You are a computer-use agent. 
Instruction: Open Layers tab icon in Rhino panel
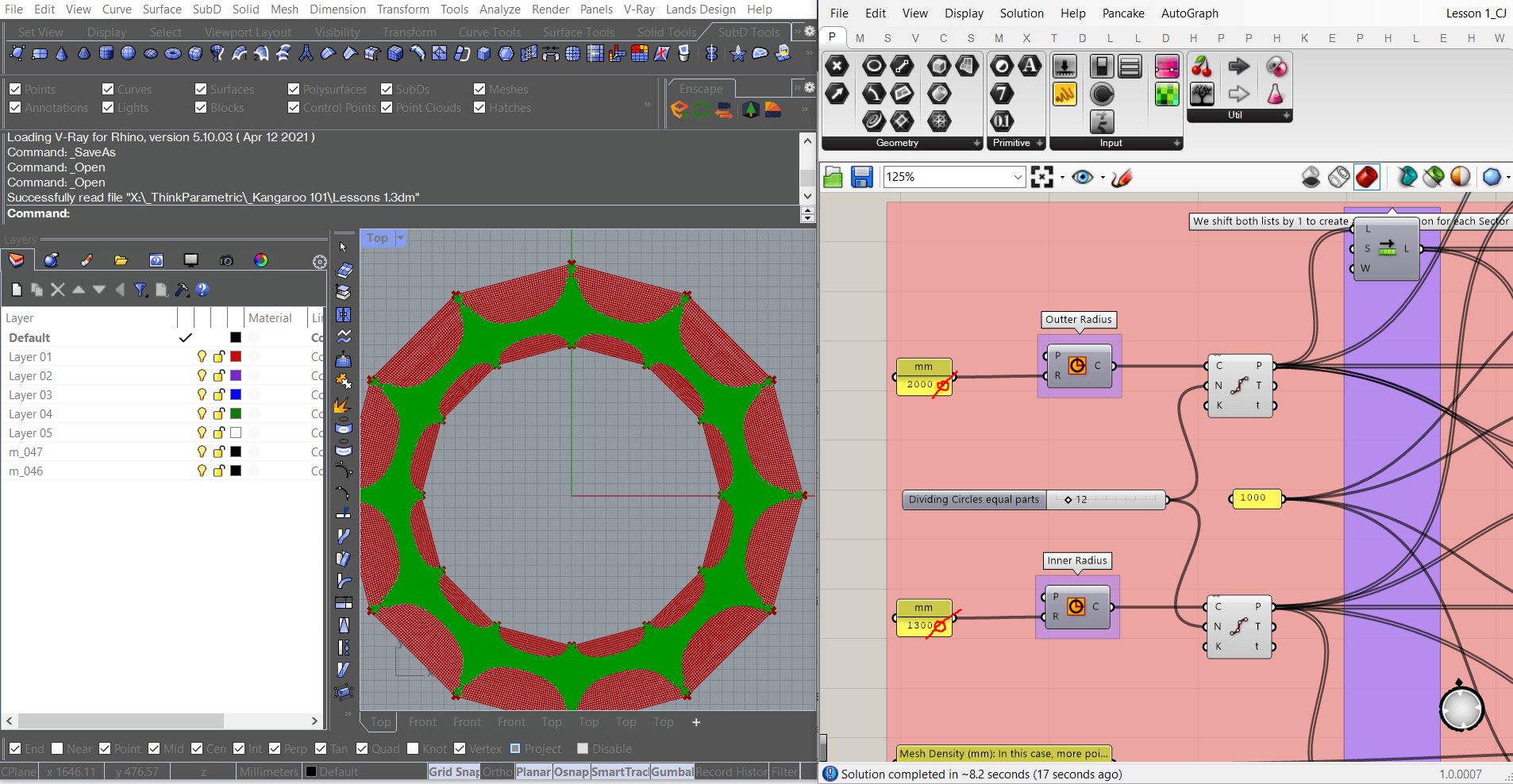click(16, 260)
